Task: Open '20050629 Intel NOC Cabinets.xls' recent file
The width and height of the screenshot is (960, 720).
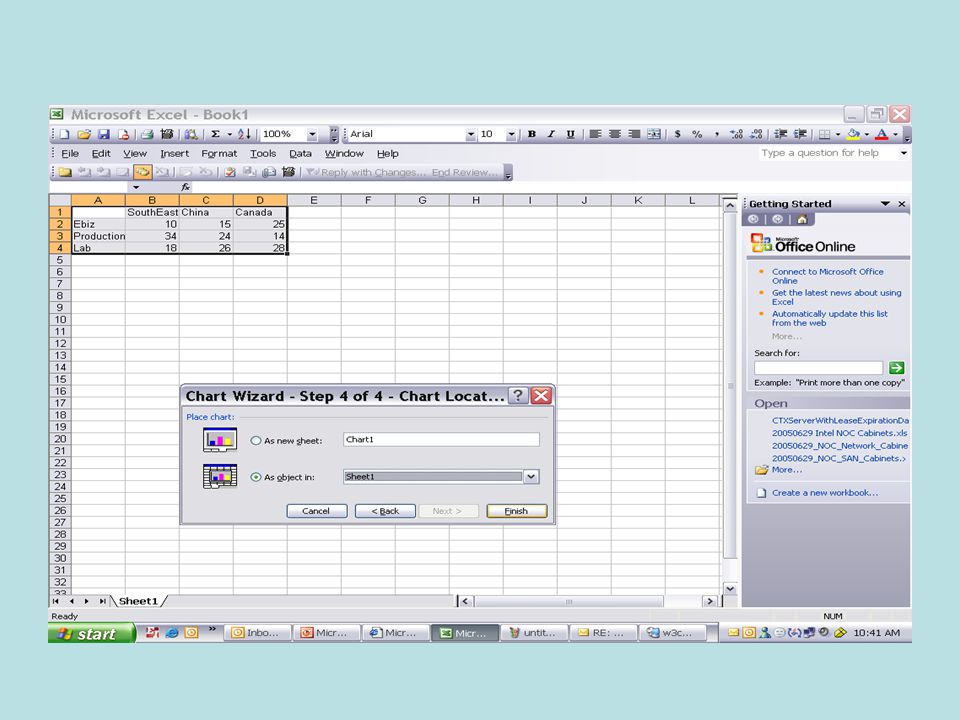Action: [x=839, y=433]
